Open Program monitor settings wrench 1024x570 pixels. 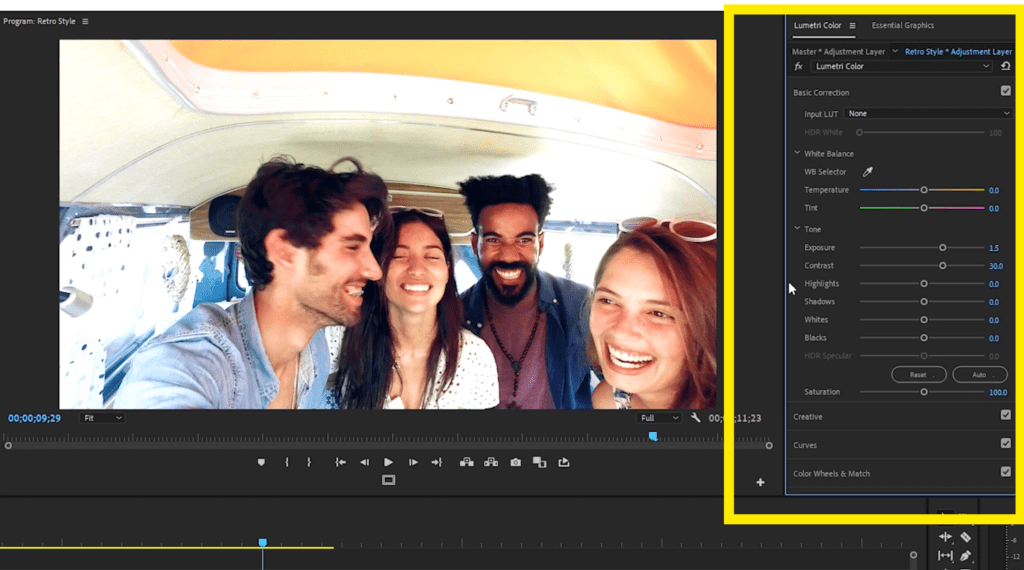click(696, 418)
